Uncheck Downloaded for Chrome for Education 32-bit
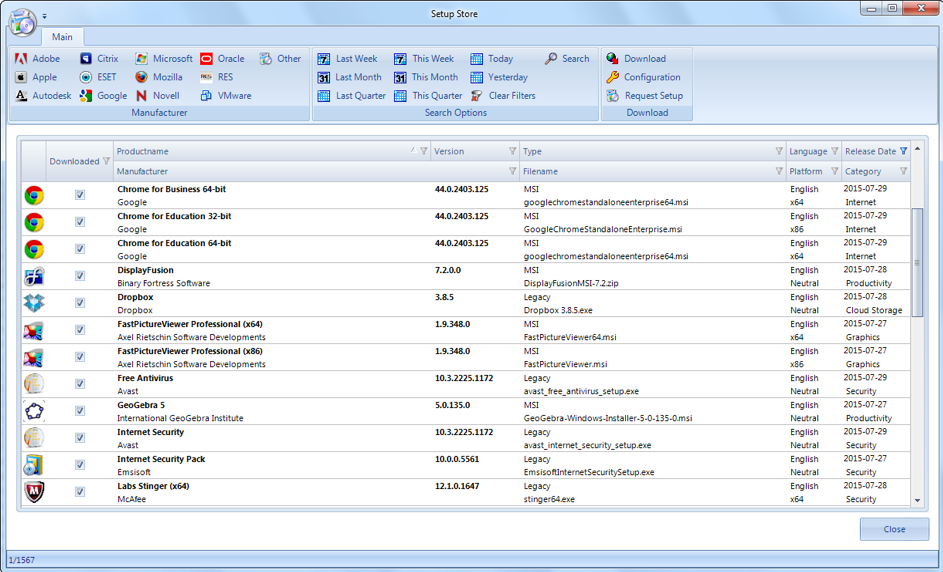 80,222
